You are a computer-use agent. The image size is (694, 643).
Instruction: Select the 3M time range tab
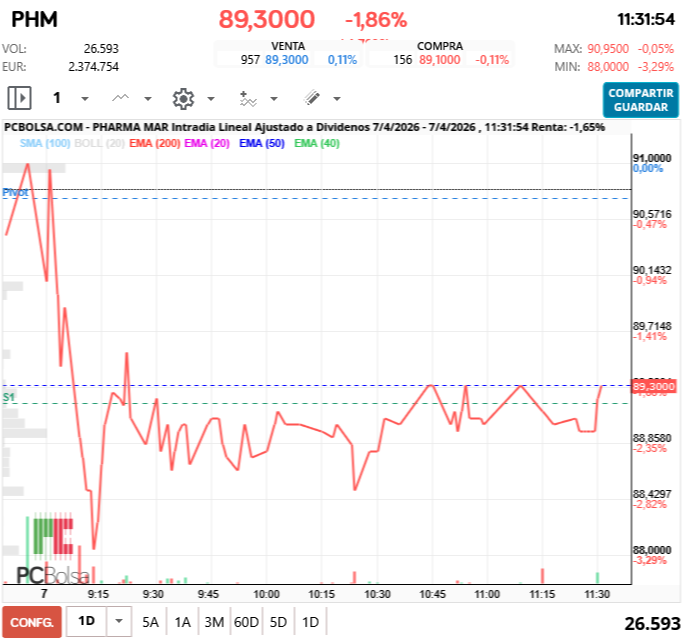[x=214, y=622]
